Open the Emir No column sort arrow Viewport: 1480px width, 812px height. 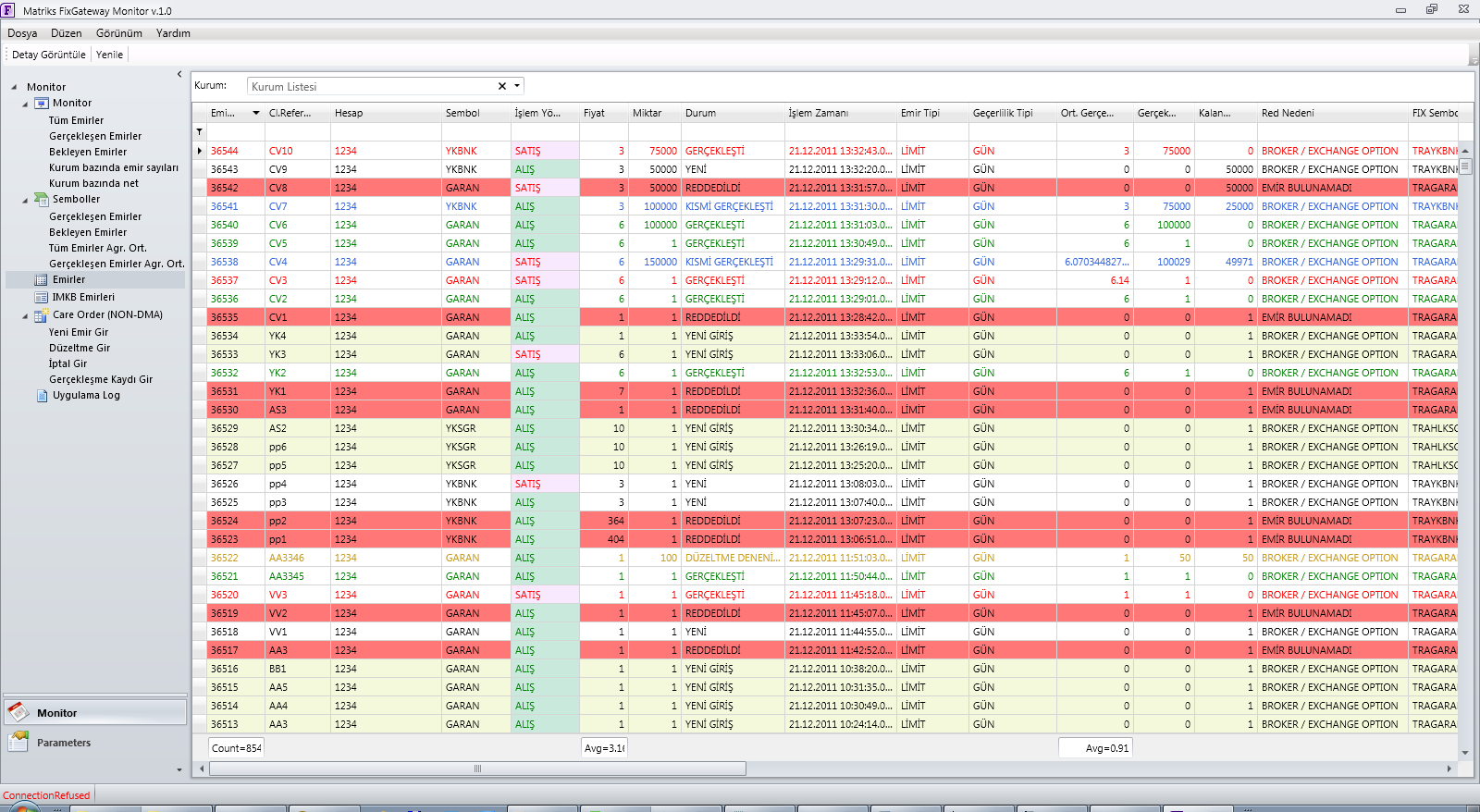click(256, 113)
